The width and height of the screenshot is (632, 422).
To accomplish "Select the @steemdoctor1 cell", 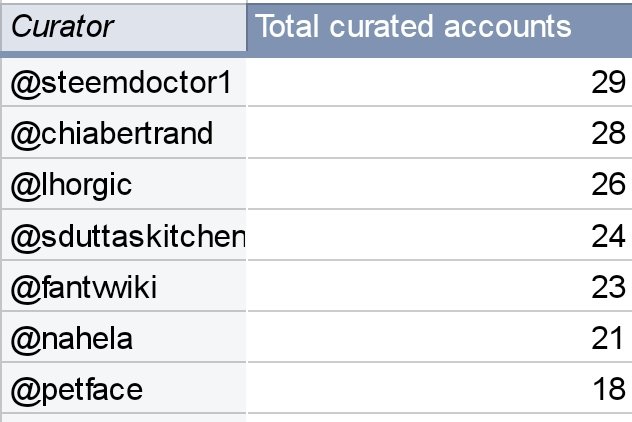I will pos(122,83).
